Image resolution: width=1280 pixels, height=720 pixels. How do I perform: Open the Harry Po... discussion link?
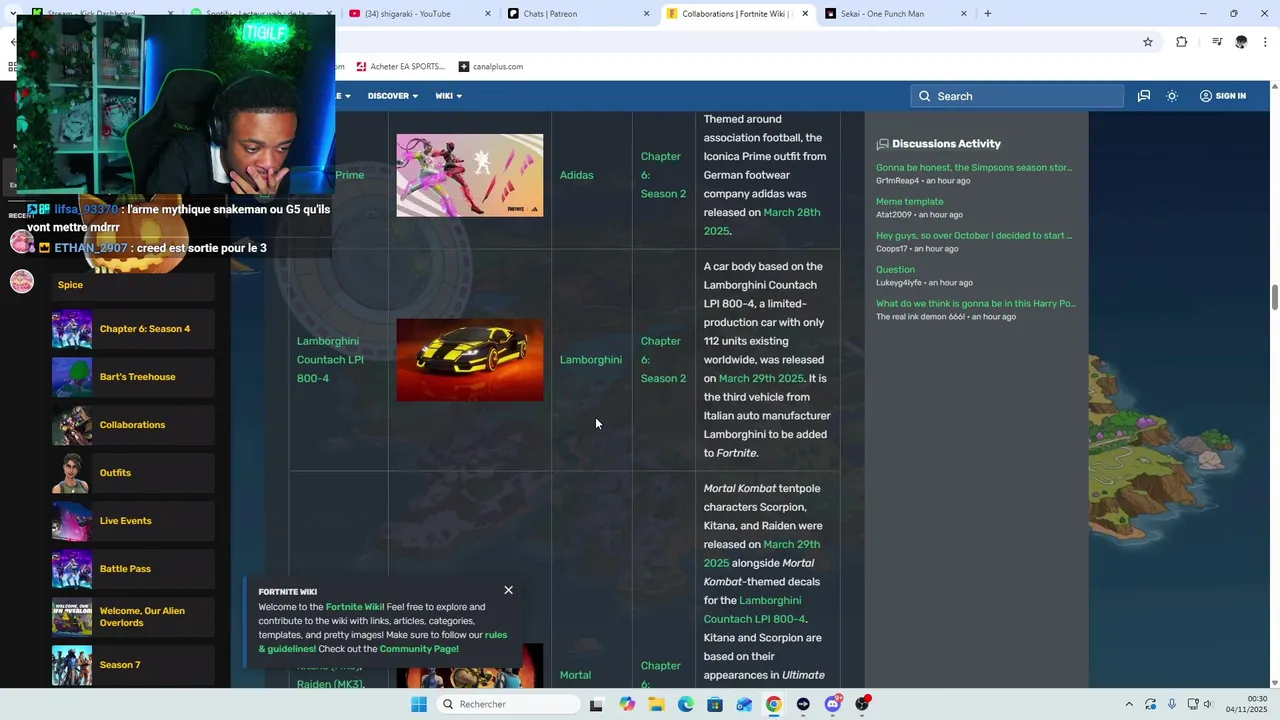(976, 304)
